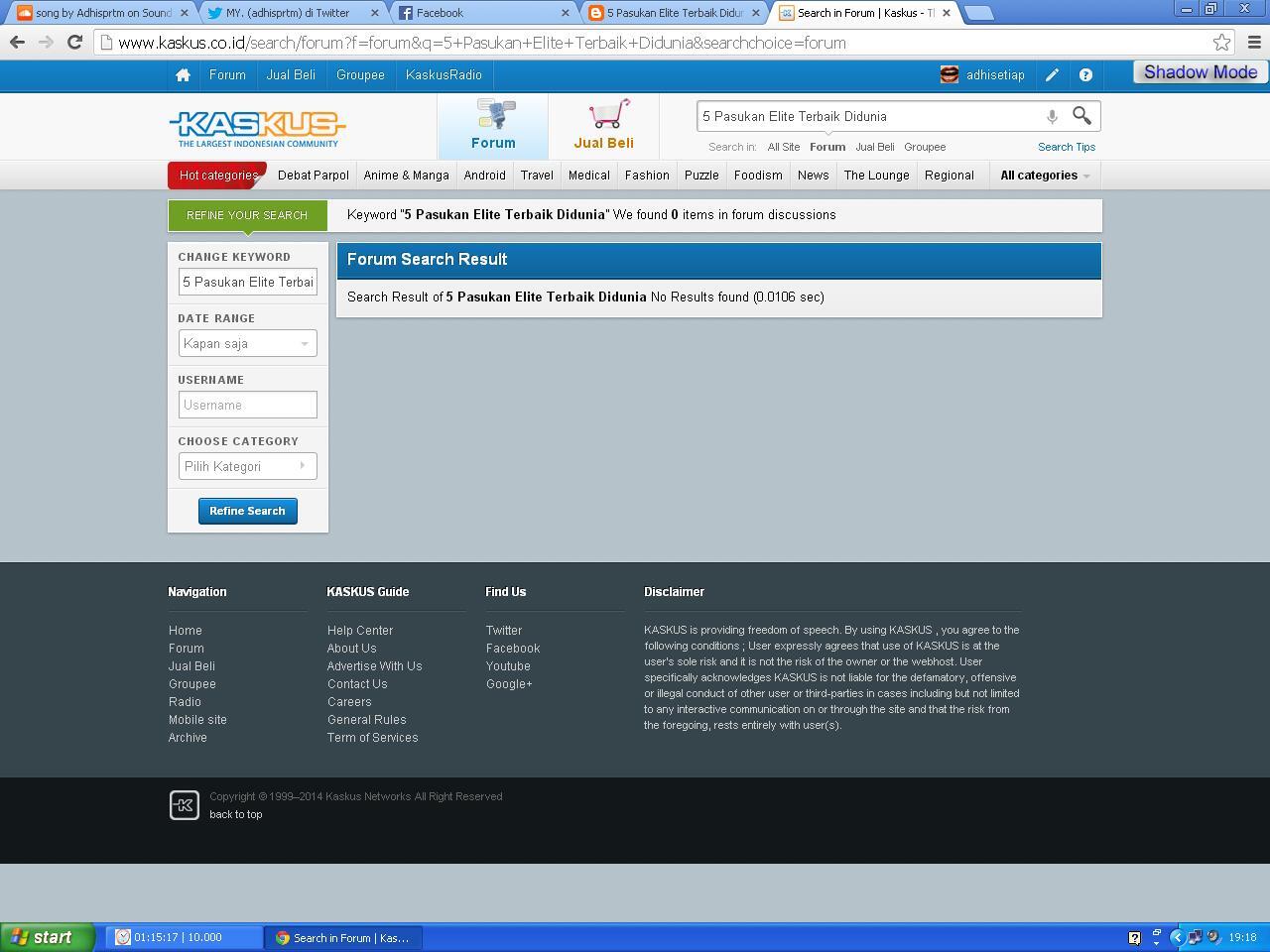Click the pencil create-post icon

(x=1052, y=75)
